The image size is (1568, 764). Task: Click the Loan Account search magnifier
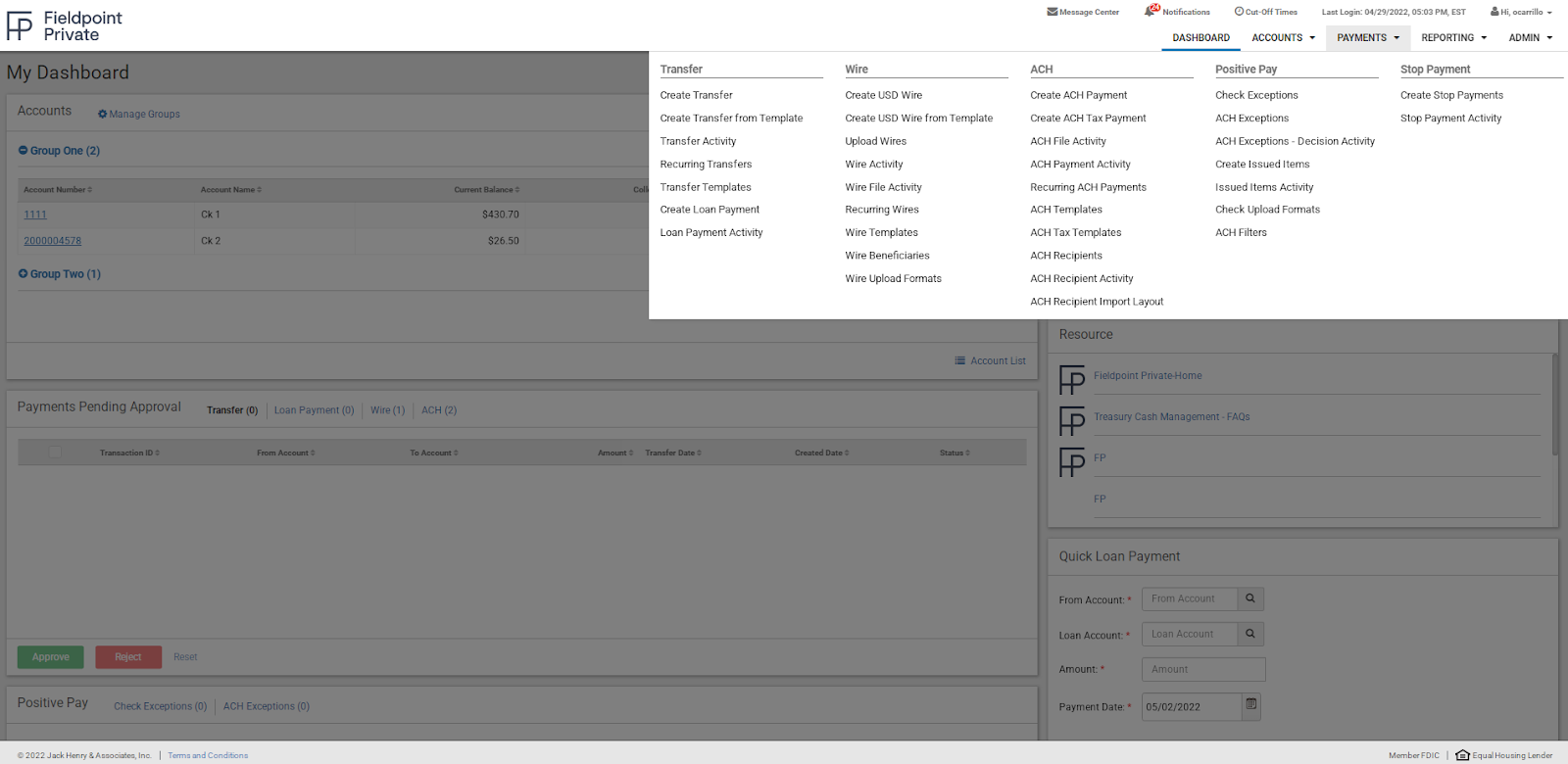click(x=1250, y=634)
